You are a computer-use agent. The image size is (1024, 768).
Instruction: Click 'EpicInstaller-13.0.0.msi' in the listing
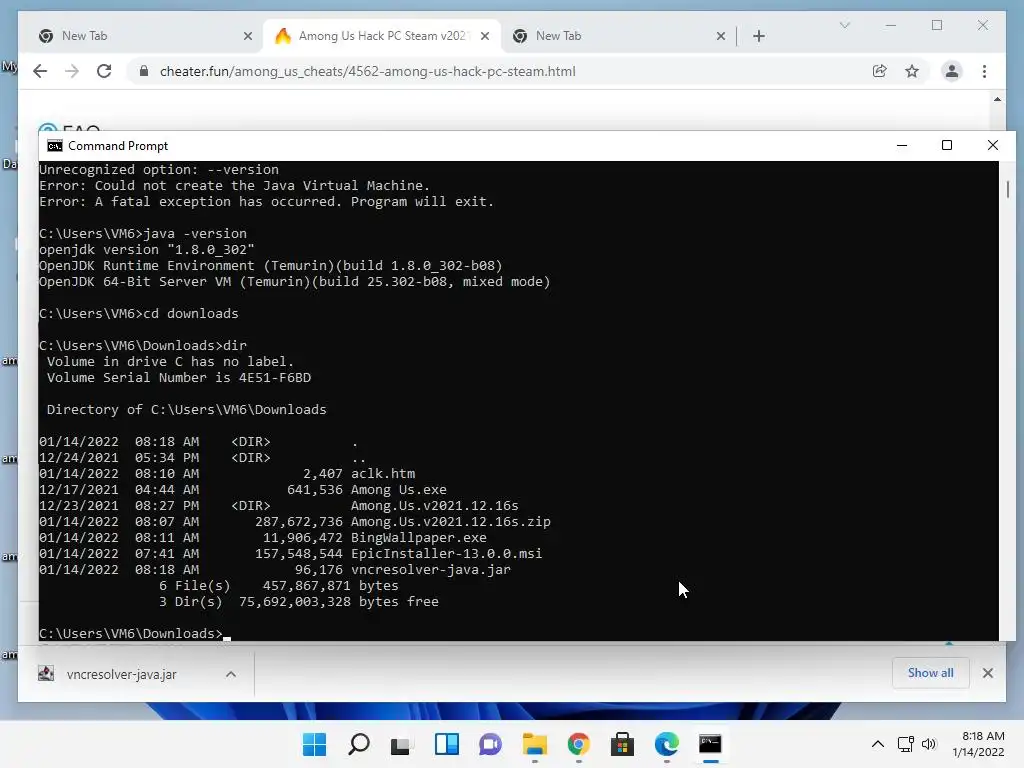pyautogui.click(x=446, y=553)
